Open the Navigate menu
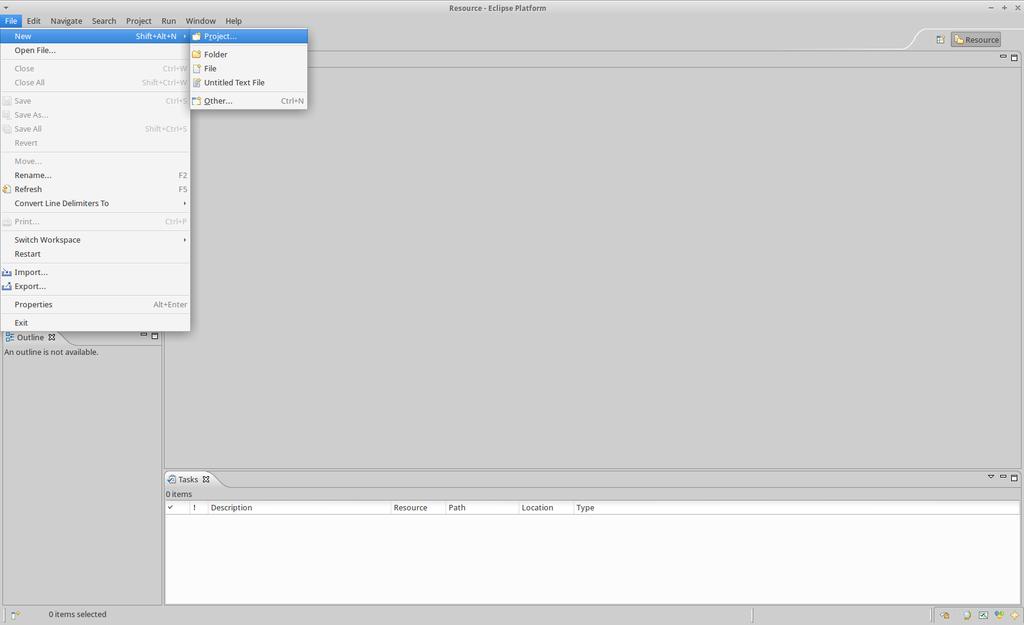Image resolution: width=1024 pixels, height=625 pixels. tap(66, 21)
